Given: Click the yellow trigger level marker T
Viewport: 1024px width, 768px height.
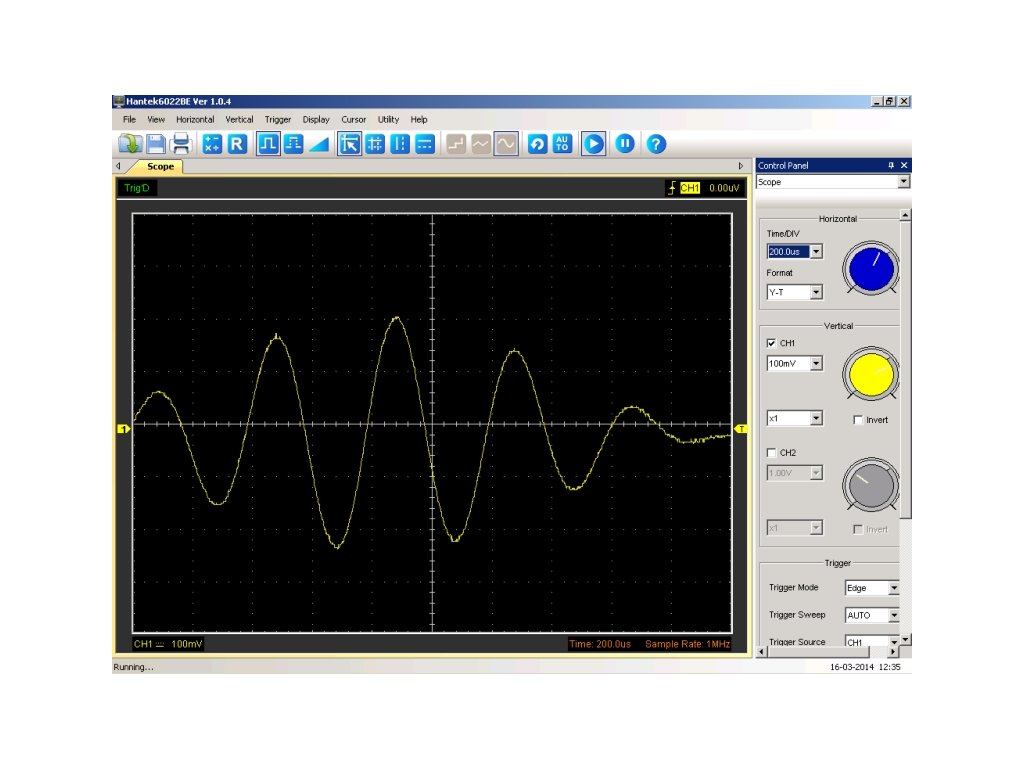Looking at the screenshot, I should click(741, 429).
